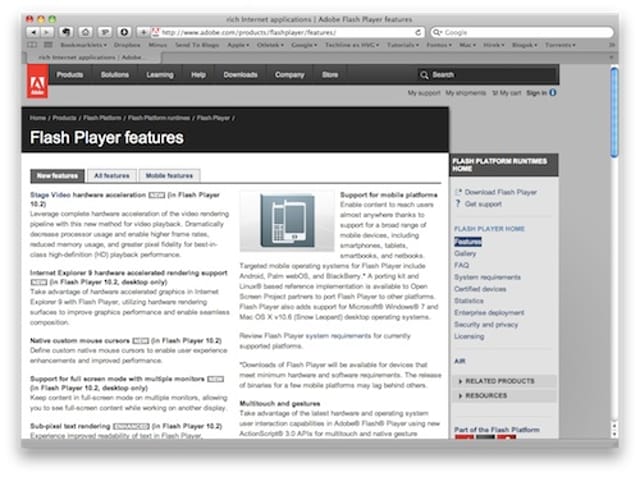Click the round downloads arrow toolbar icon
Screen dimensions: 640x477
tap(124, 32)
